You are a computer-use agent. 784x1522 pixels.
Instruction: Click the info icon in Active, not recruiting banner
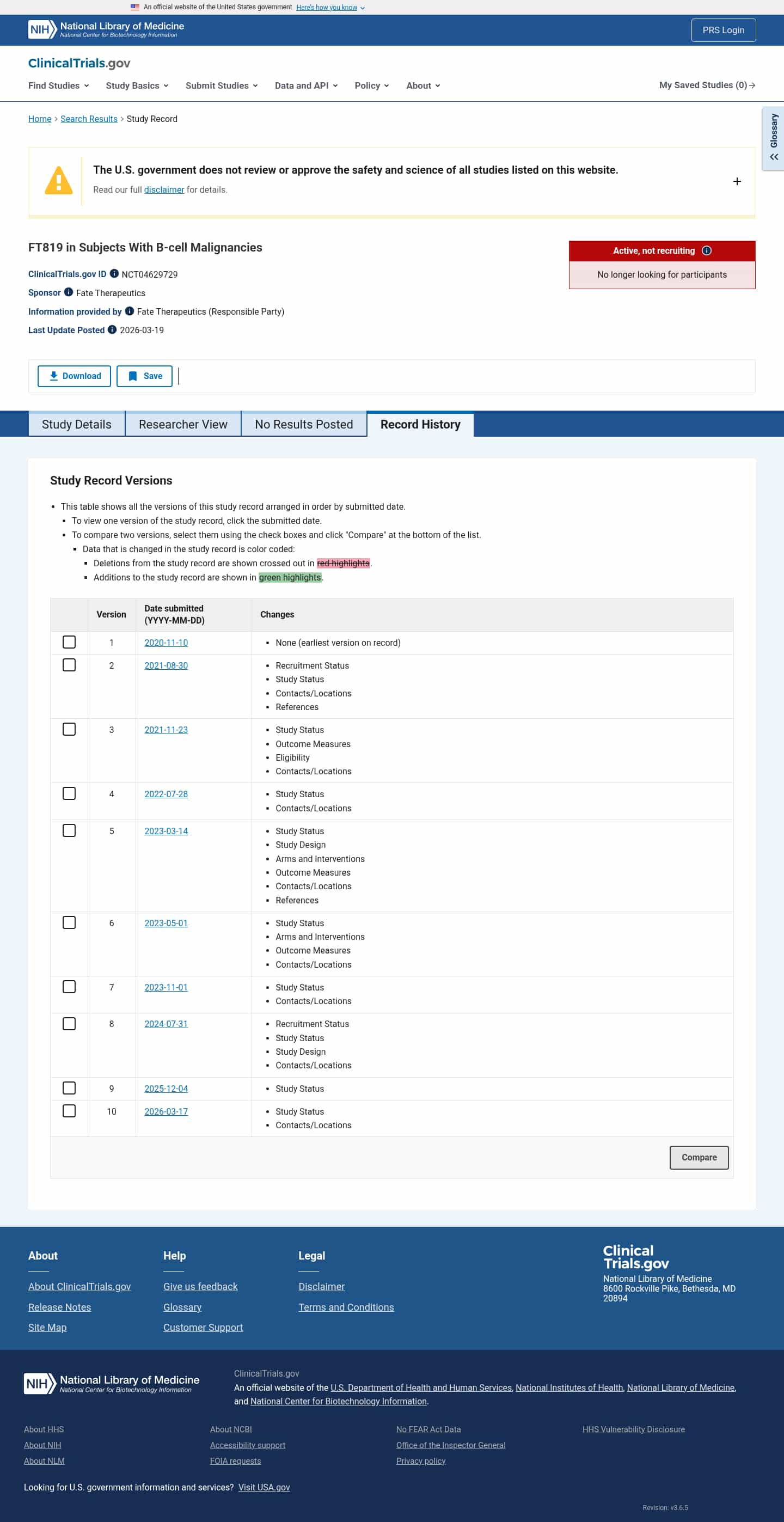[x=707, y=250]
